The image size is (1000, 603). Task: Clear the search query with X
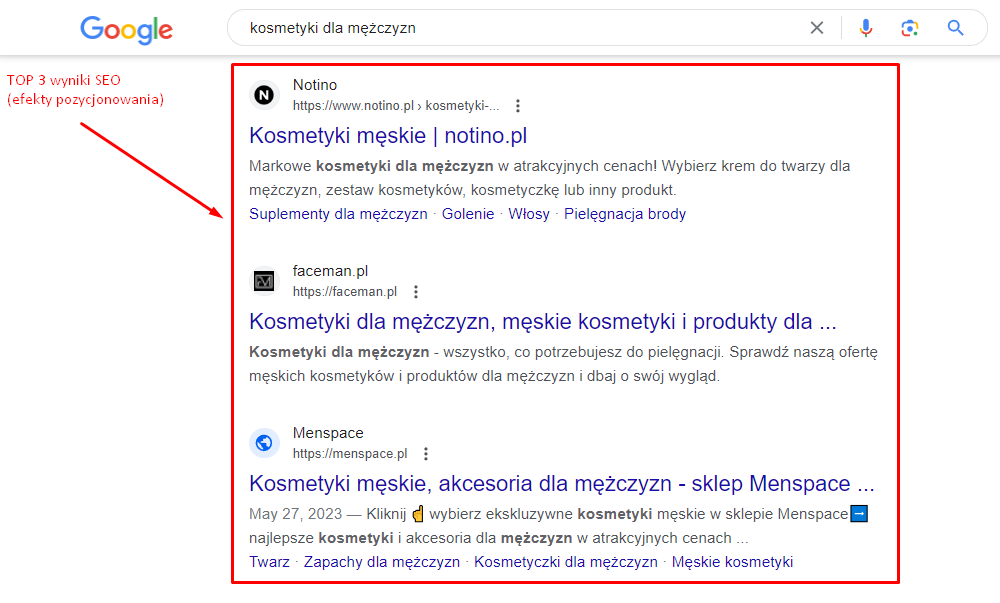[816, 27]
